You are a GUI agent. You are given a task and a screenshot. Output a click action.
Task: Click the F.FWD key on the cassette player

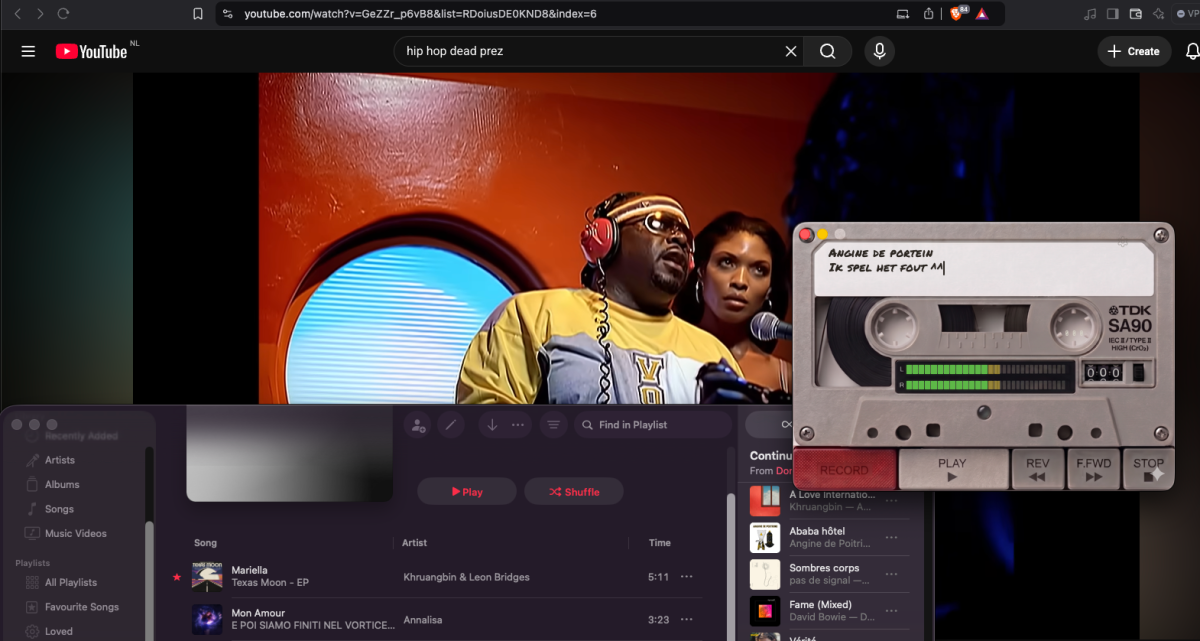click(x=1094, y=469)
